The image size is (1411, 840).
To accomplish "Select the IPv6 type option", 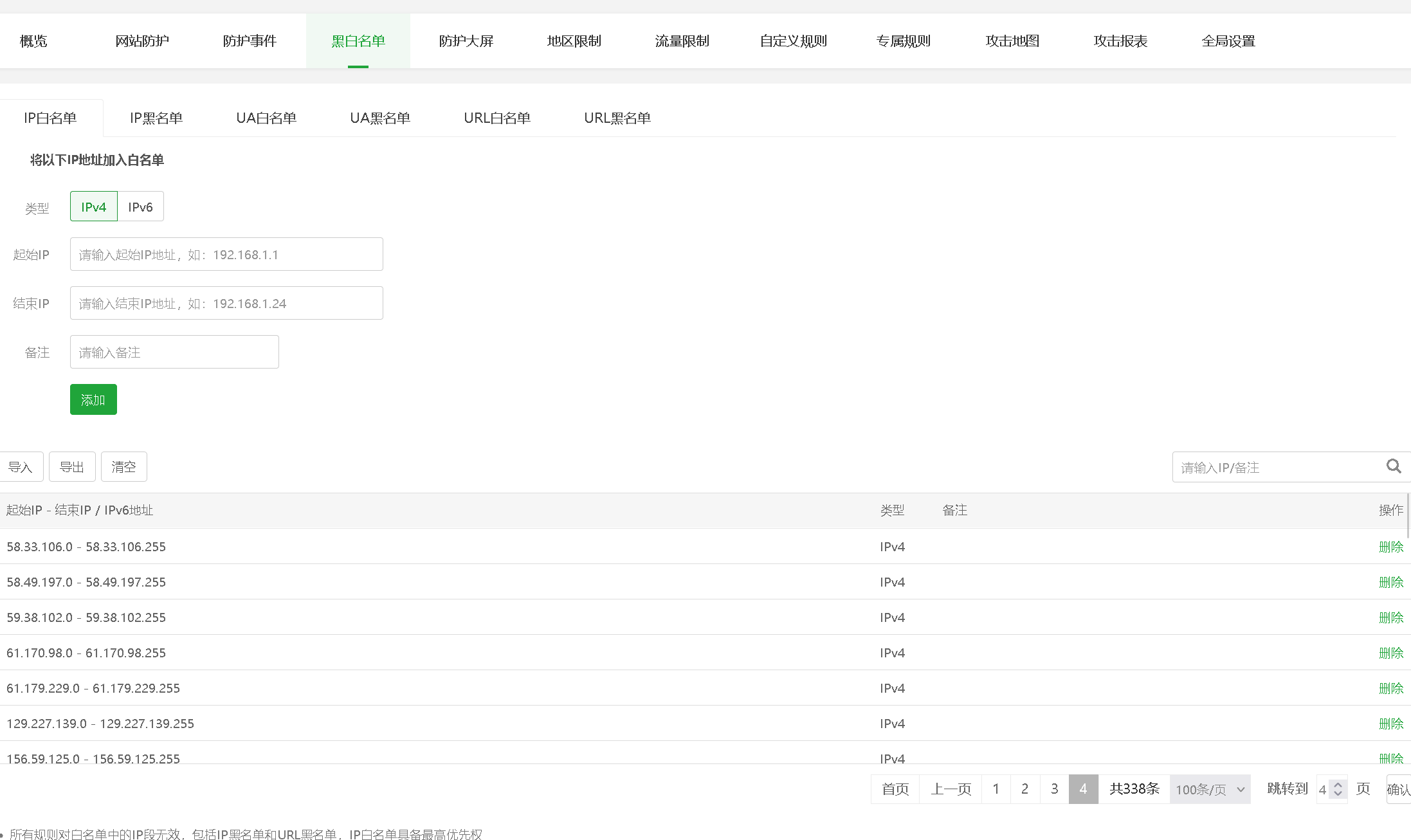I will tap(140, 206).
